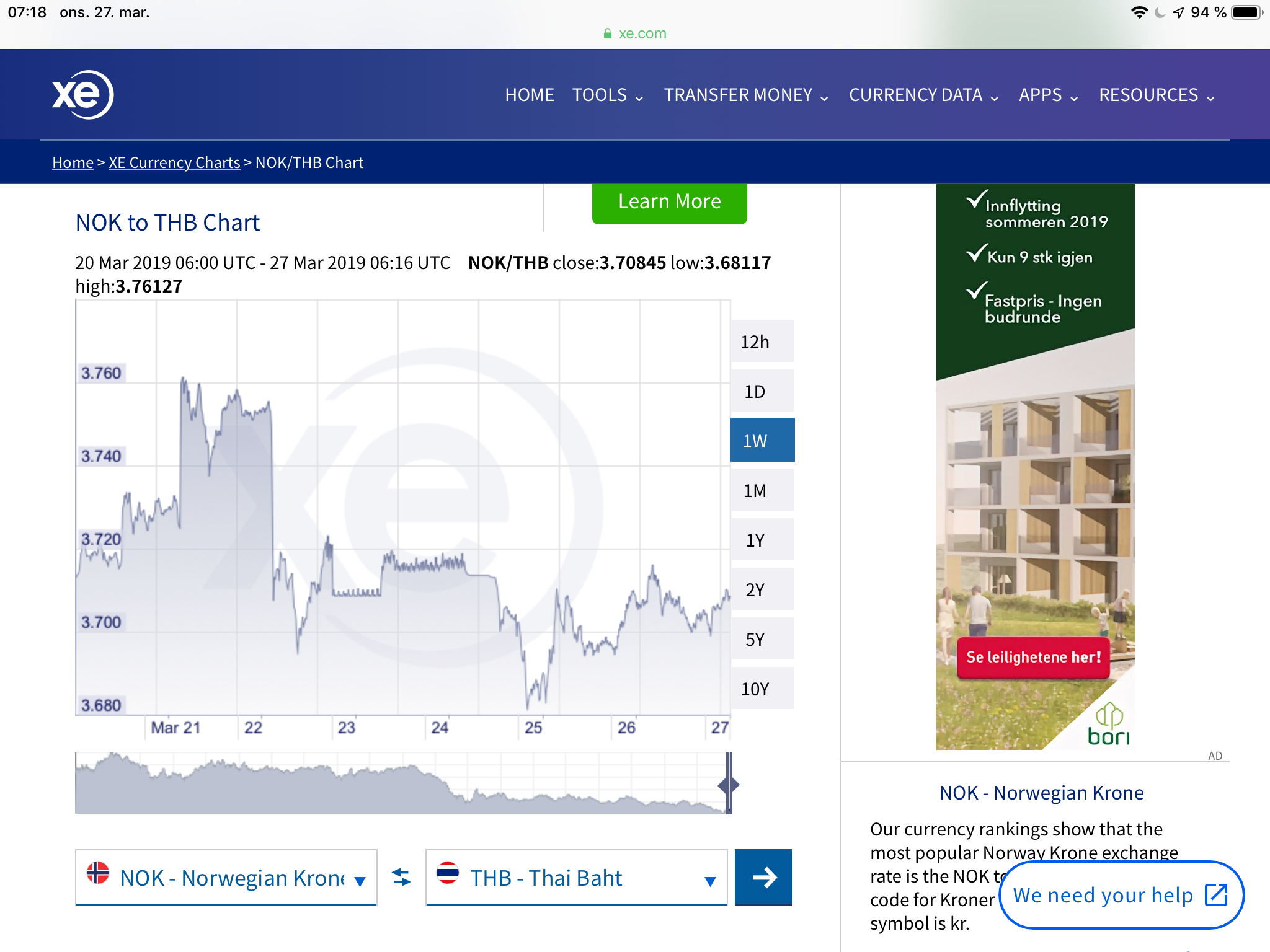Switch chart range to 1D
This screenshot has height=952, width=1270.
point(762,391)
